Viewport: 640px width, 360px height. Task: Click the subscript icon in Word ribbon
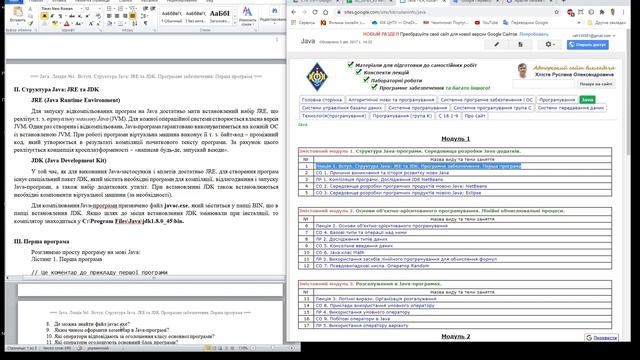click(x=80, y=16)
